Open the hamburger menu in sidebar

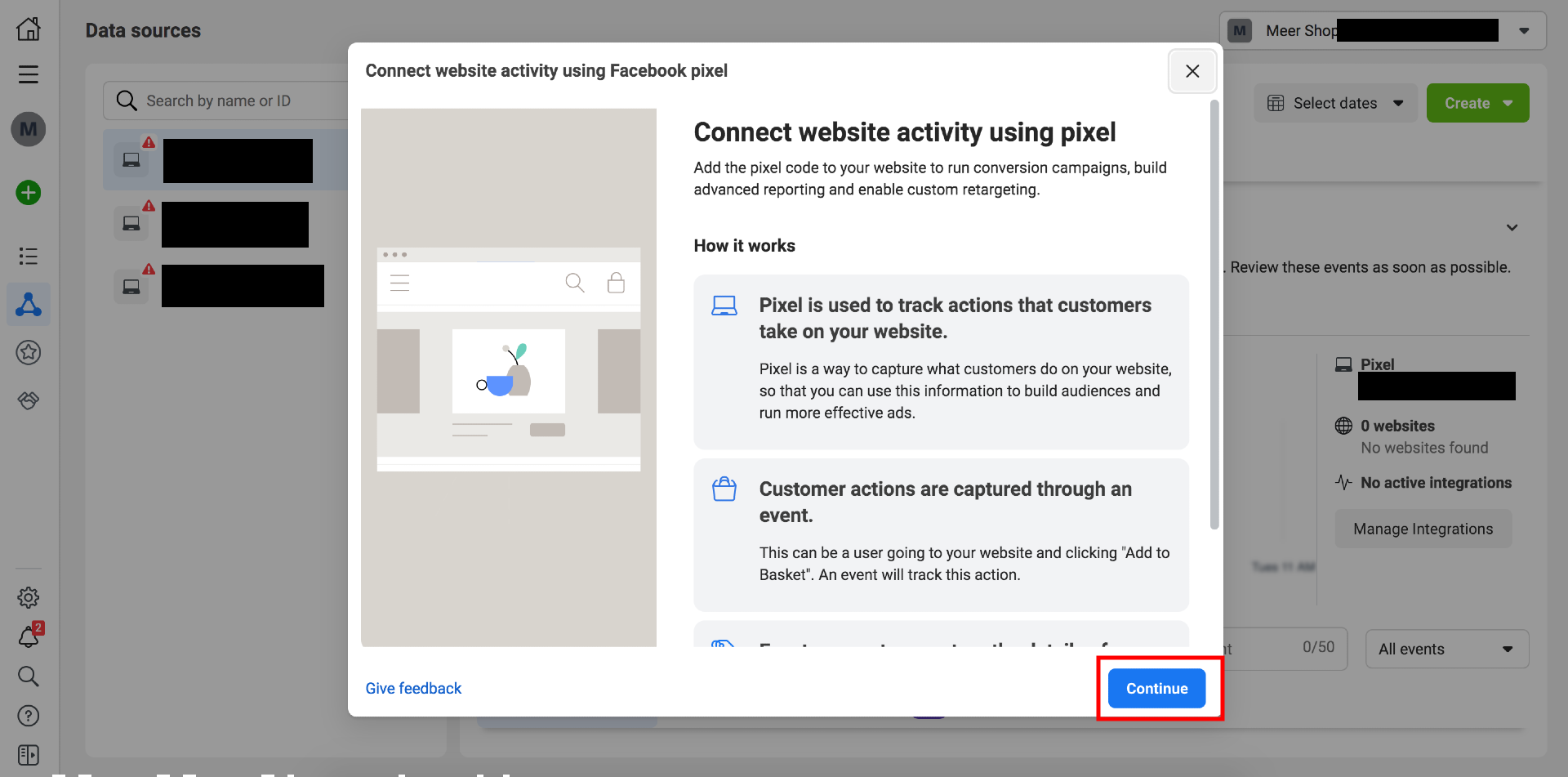(29, 74)
